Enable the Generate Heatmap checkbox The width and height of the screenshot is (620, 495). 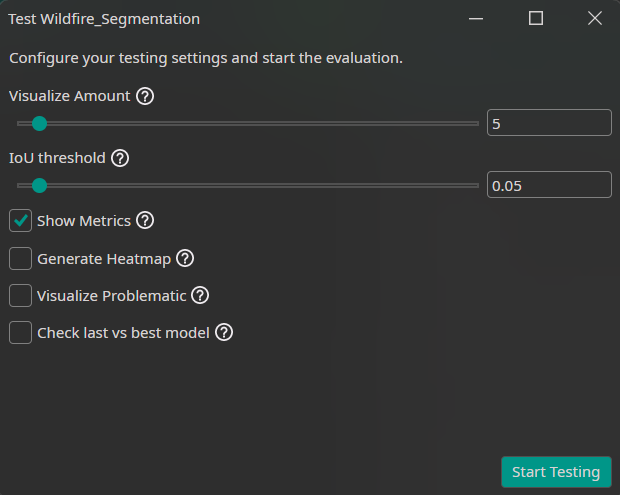20,259
